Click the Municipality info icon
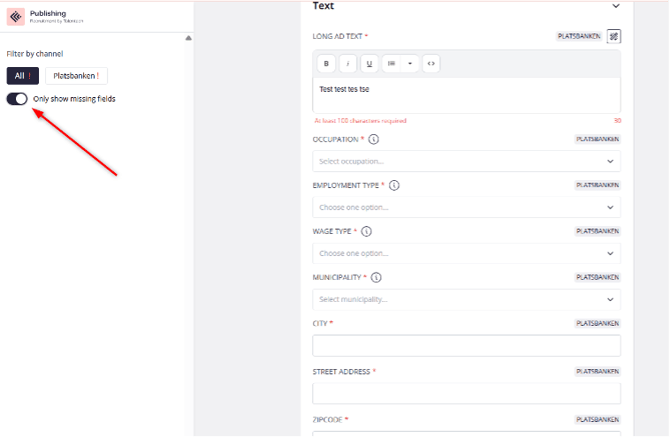This screenshot has height=437, width=670. 376,277
